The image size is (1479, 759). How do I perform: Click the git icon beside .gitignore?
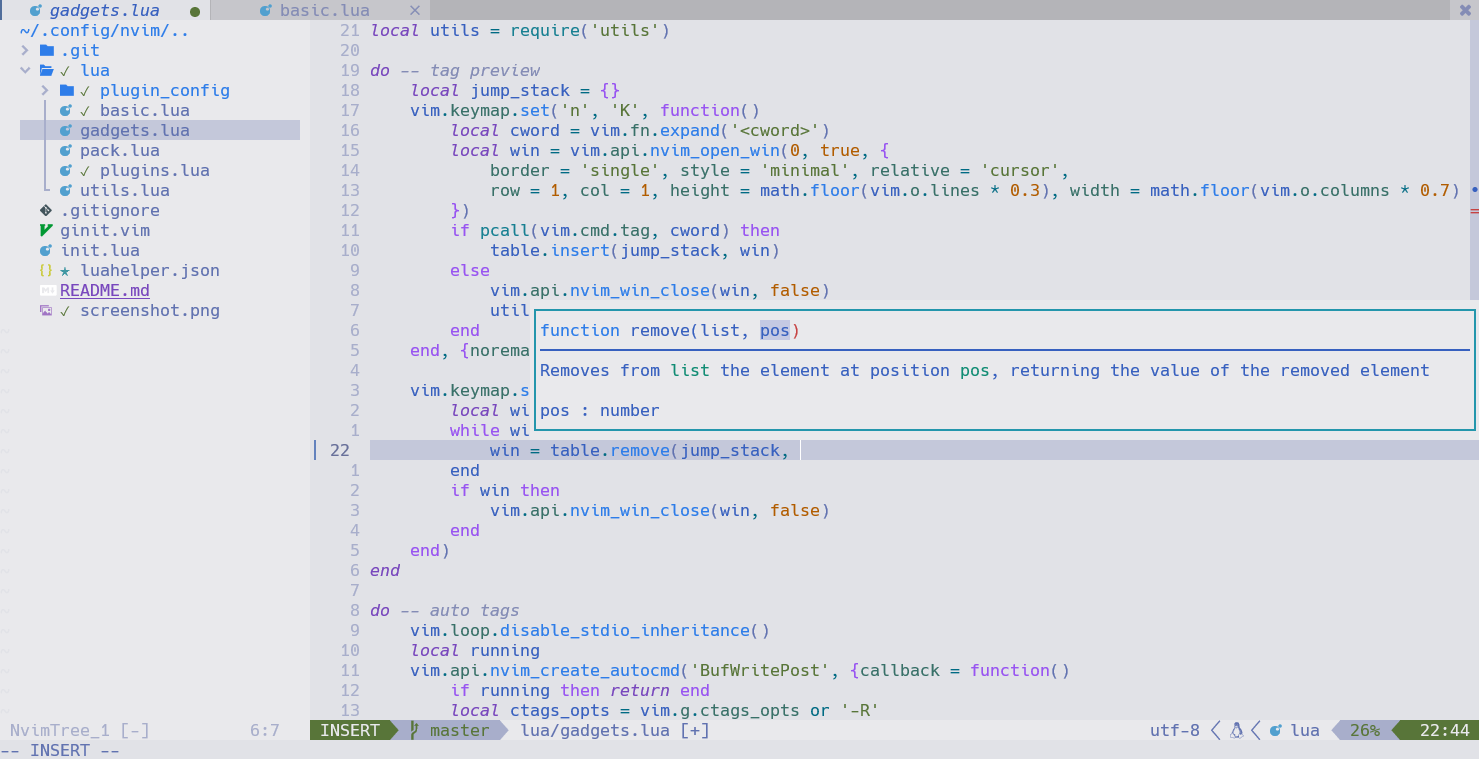pos(45,210)
